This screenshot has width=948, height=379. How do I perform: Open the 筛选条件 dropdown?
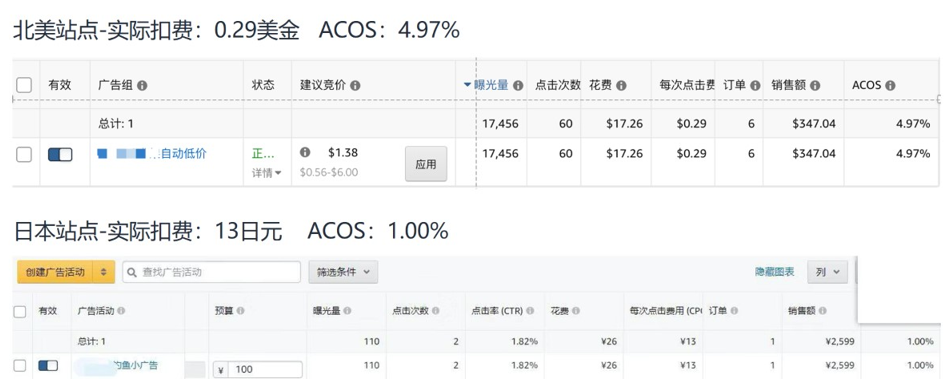pos(343,272)
